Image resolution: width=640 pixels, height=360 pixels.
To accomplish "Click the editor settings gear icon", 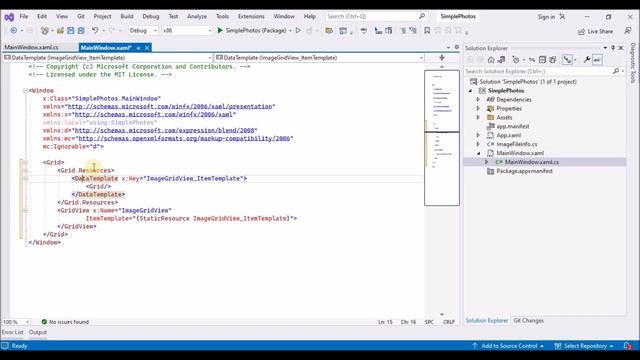I will coord(457,47).
